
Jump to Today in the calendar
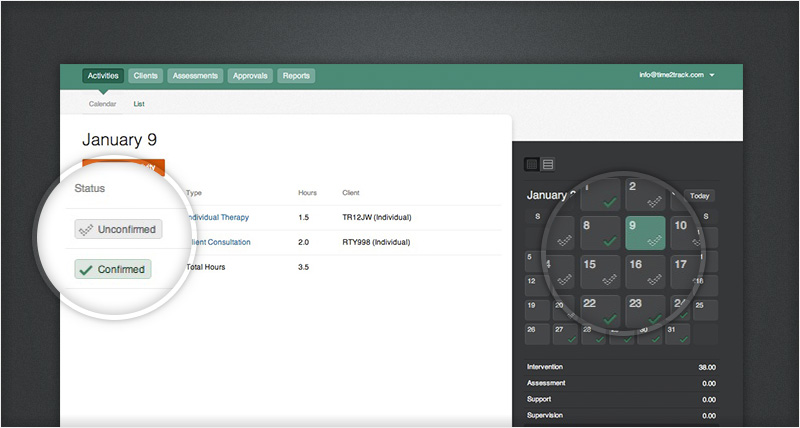click(x=699, y=196)
